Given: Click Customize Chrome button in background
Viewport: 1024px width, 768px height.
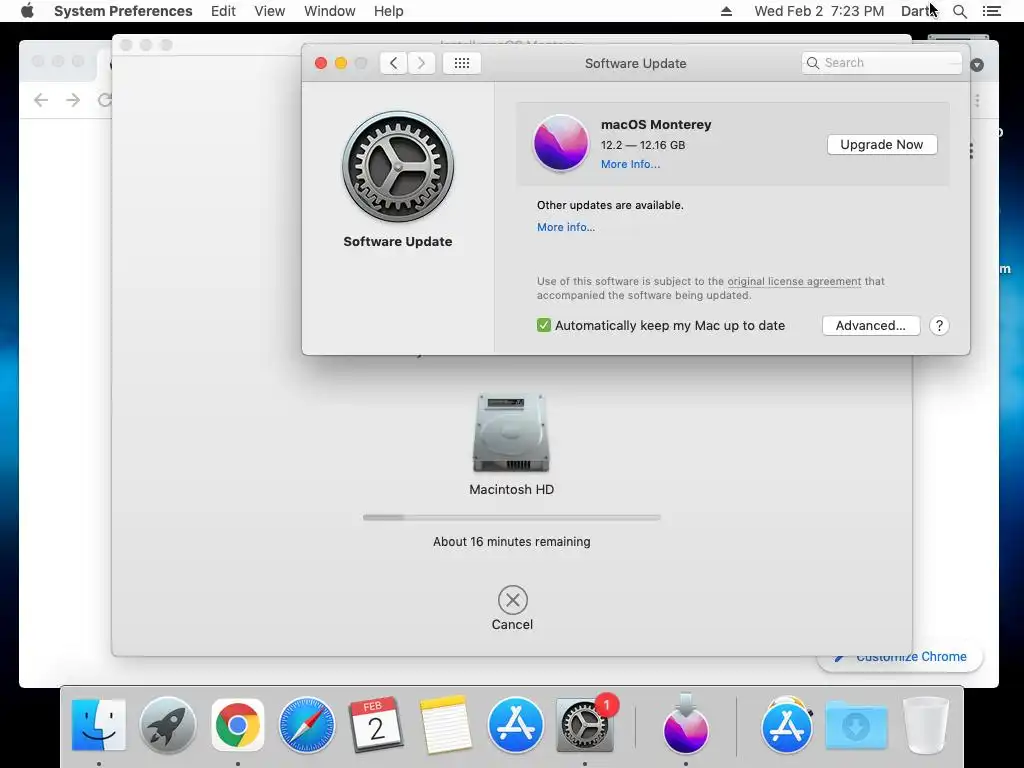Looking at the screenshot, I should click(900, 656).
